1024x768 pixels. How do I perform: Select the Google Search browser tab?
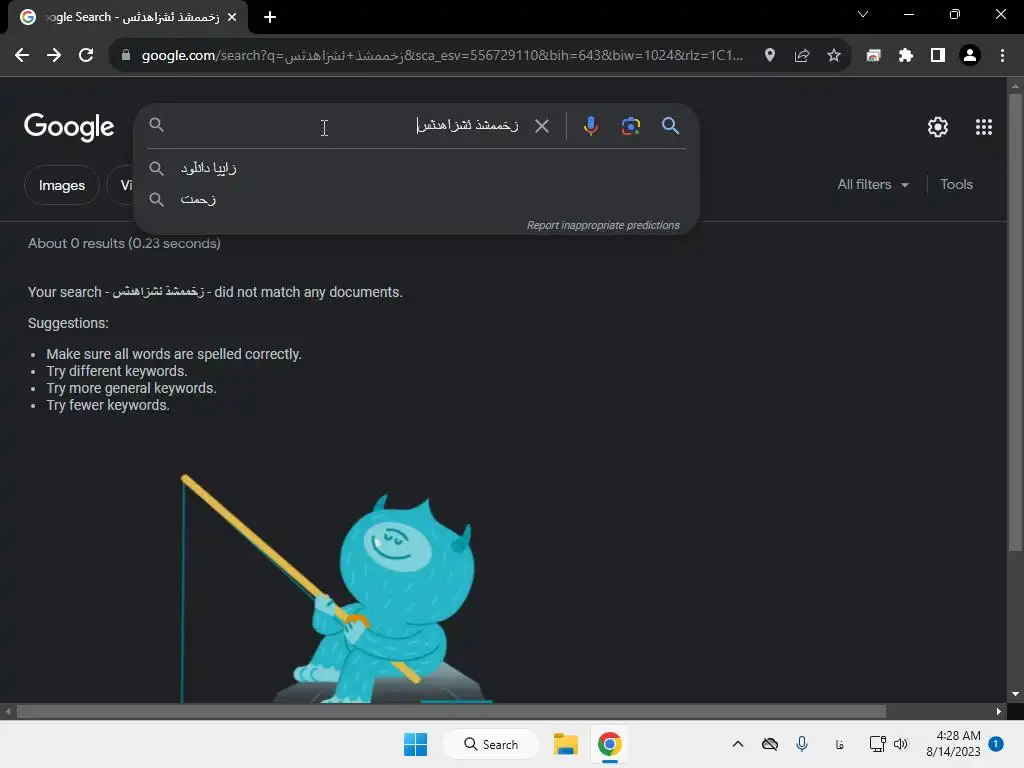128,17
